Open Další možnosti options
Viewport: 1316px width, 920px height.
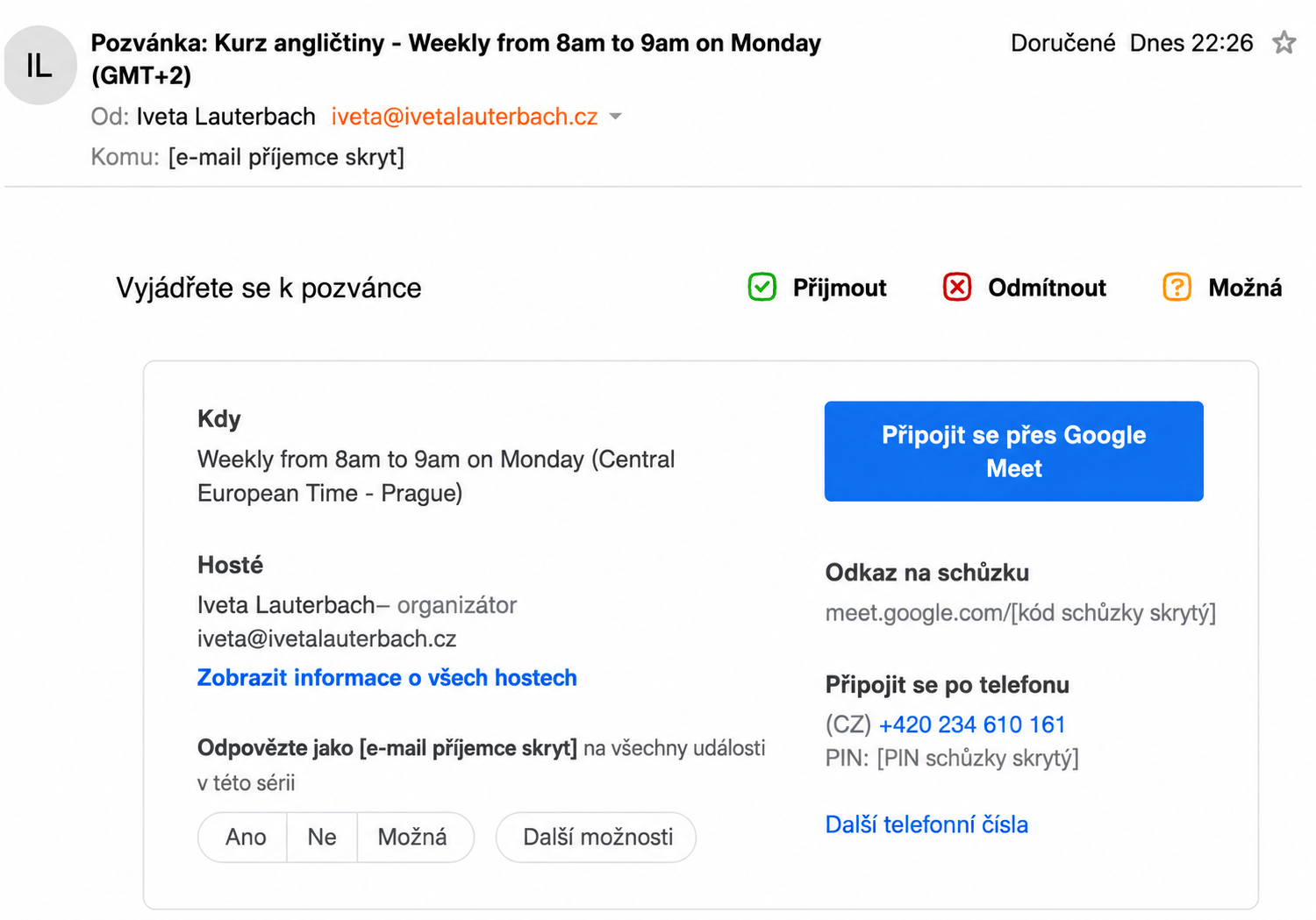click(597, 837)
